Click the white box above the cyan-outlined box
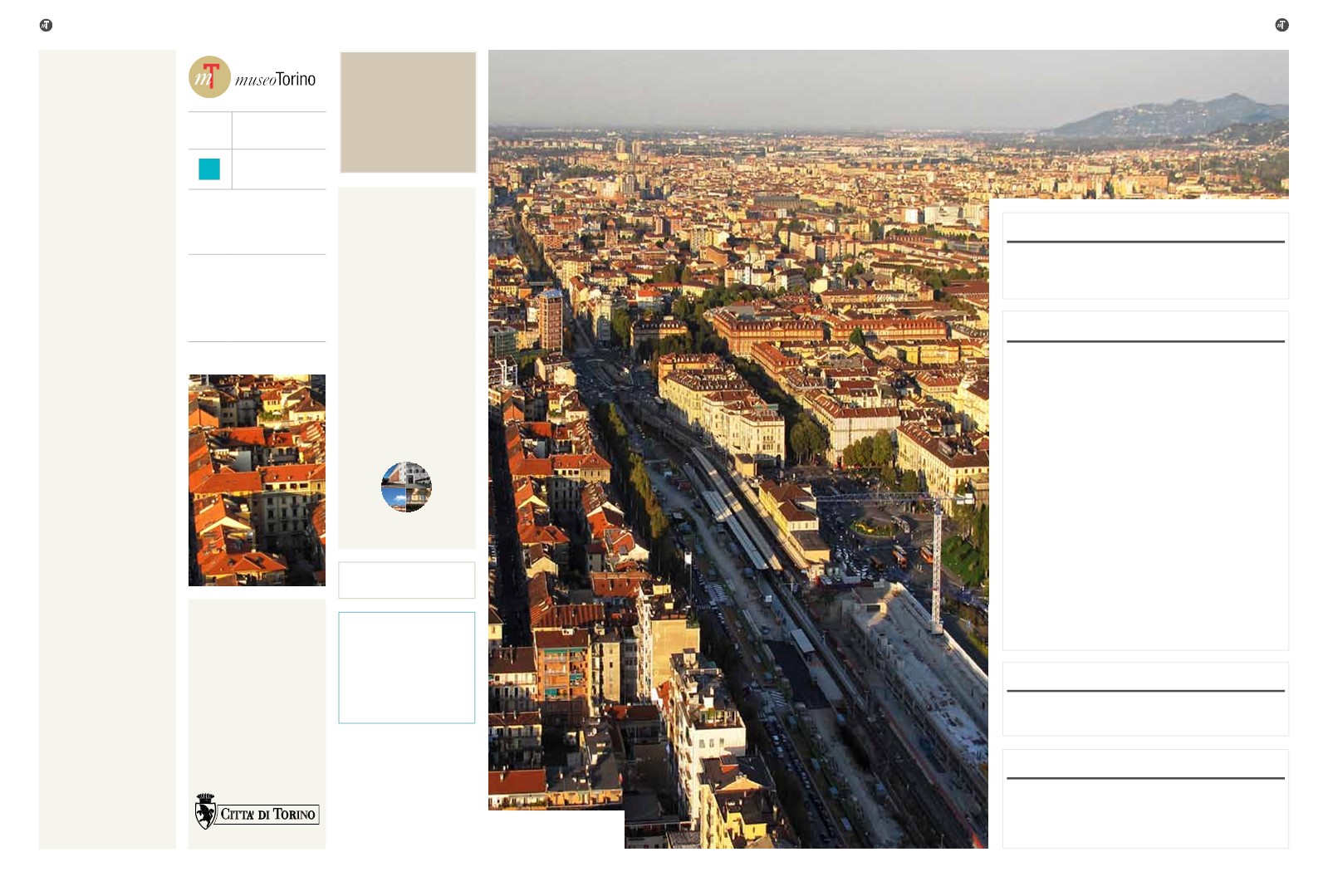Viewport: 1328px width, 896px height. [407, 580]
